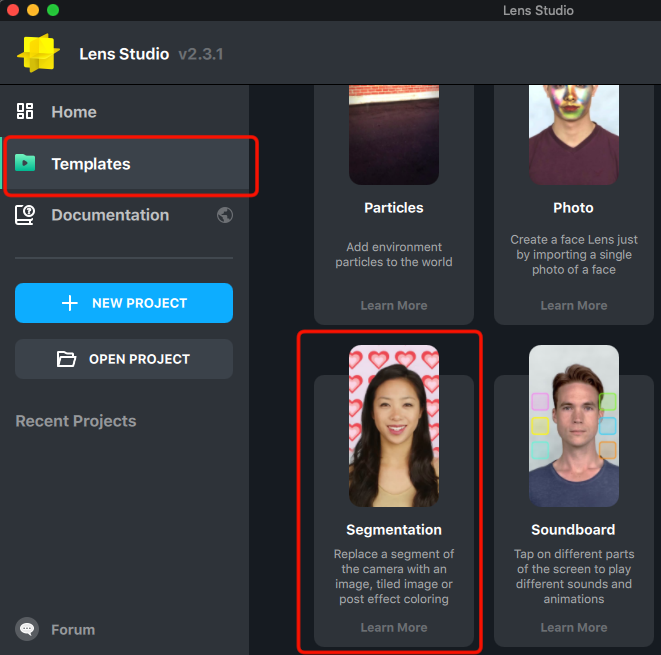Click the 'Create a face Lens' Photo description

(574, 254)
